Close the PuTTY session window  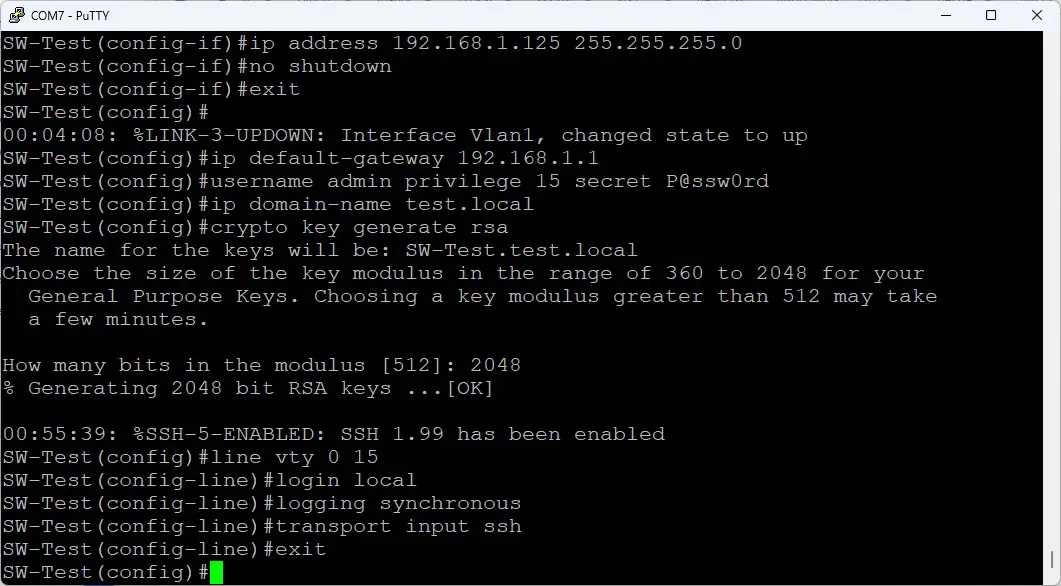[x=1036, y=15]
